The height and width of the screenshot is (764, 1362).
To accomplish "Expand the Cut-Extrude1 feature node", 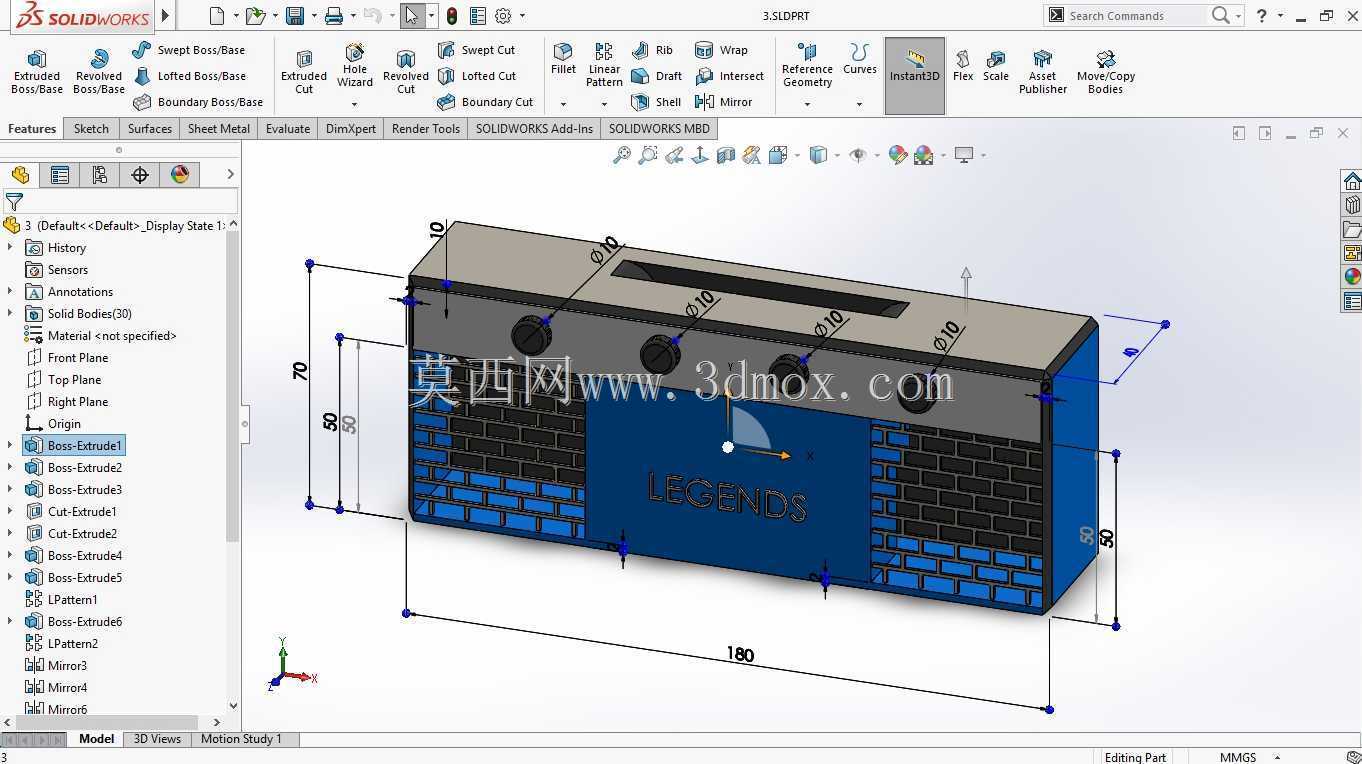I will [10, 511].
